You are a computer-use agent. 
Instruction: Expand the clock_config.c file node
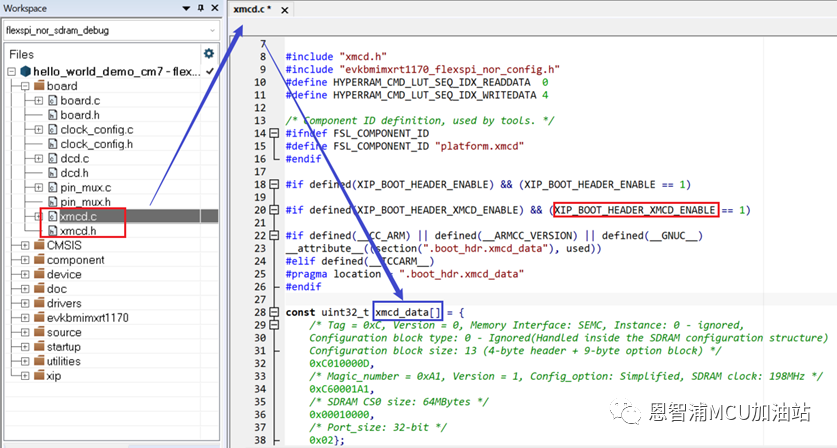click(38, 130)
